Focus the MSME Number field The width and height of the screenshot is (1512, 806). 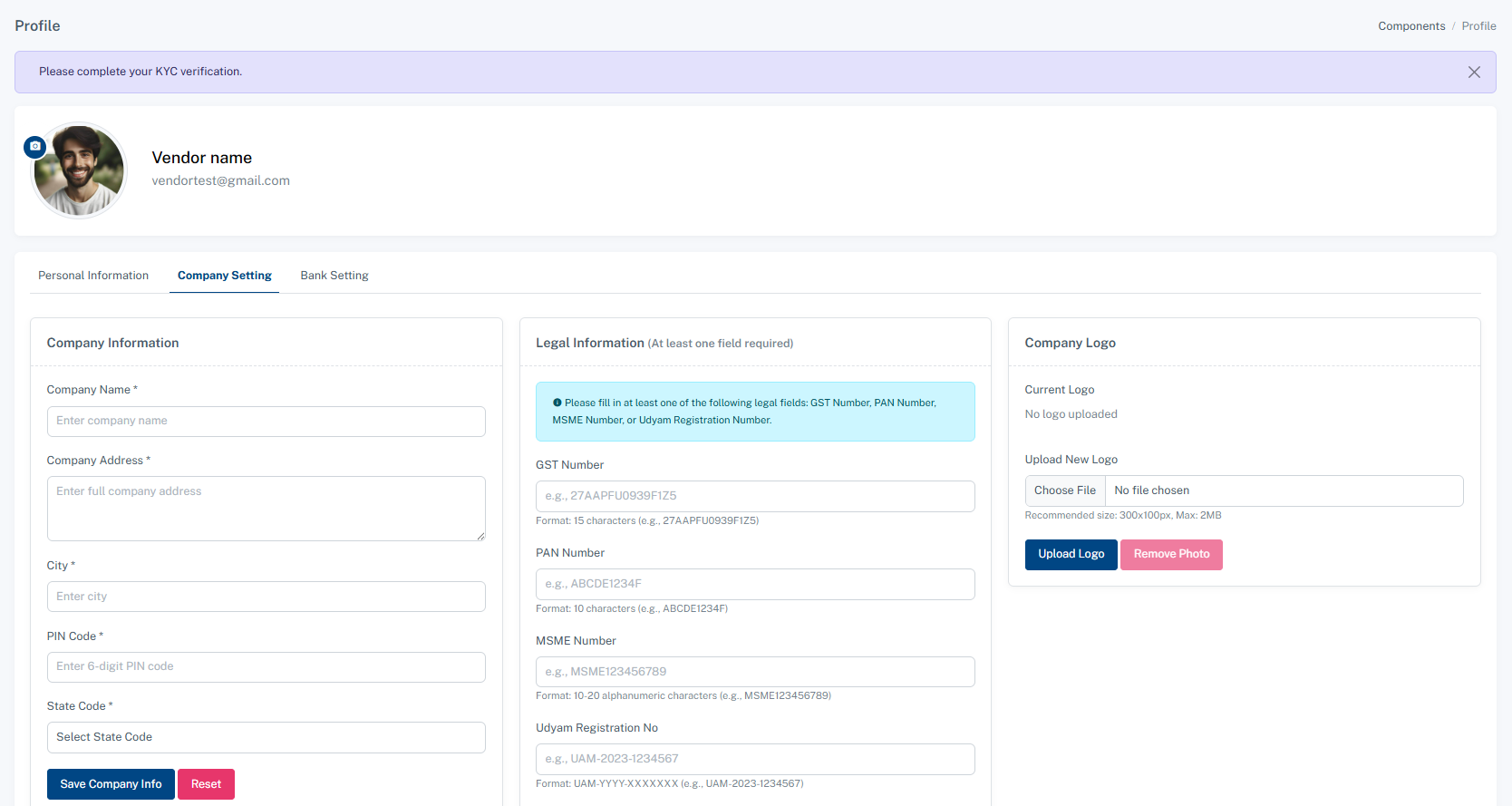tap(754, 672)
